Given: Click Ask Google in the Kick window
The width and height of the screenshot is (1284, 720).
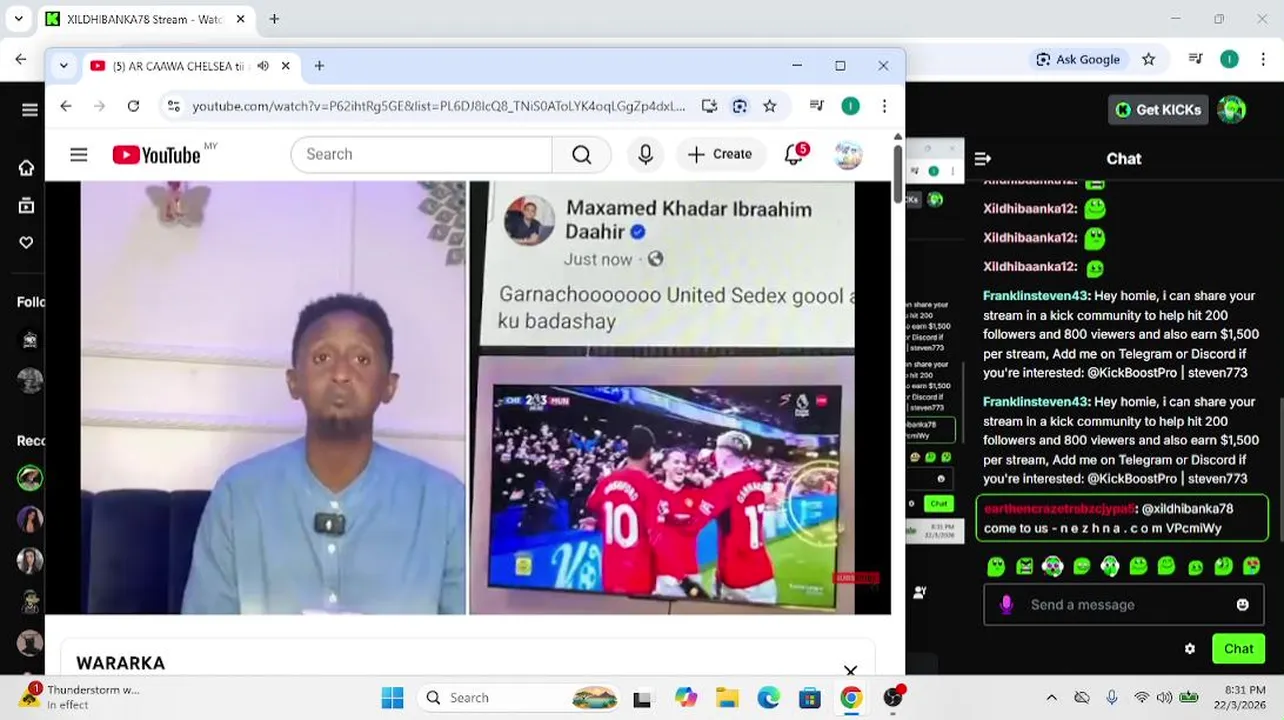Looking at the screenshot, I should (x=1078, y=59).
